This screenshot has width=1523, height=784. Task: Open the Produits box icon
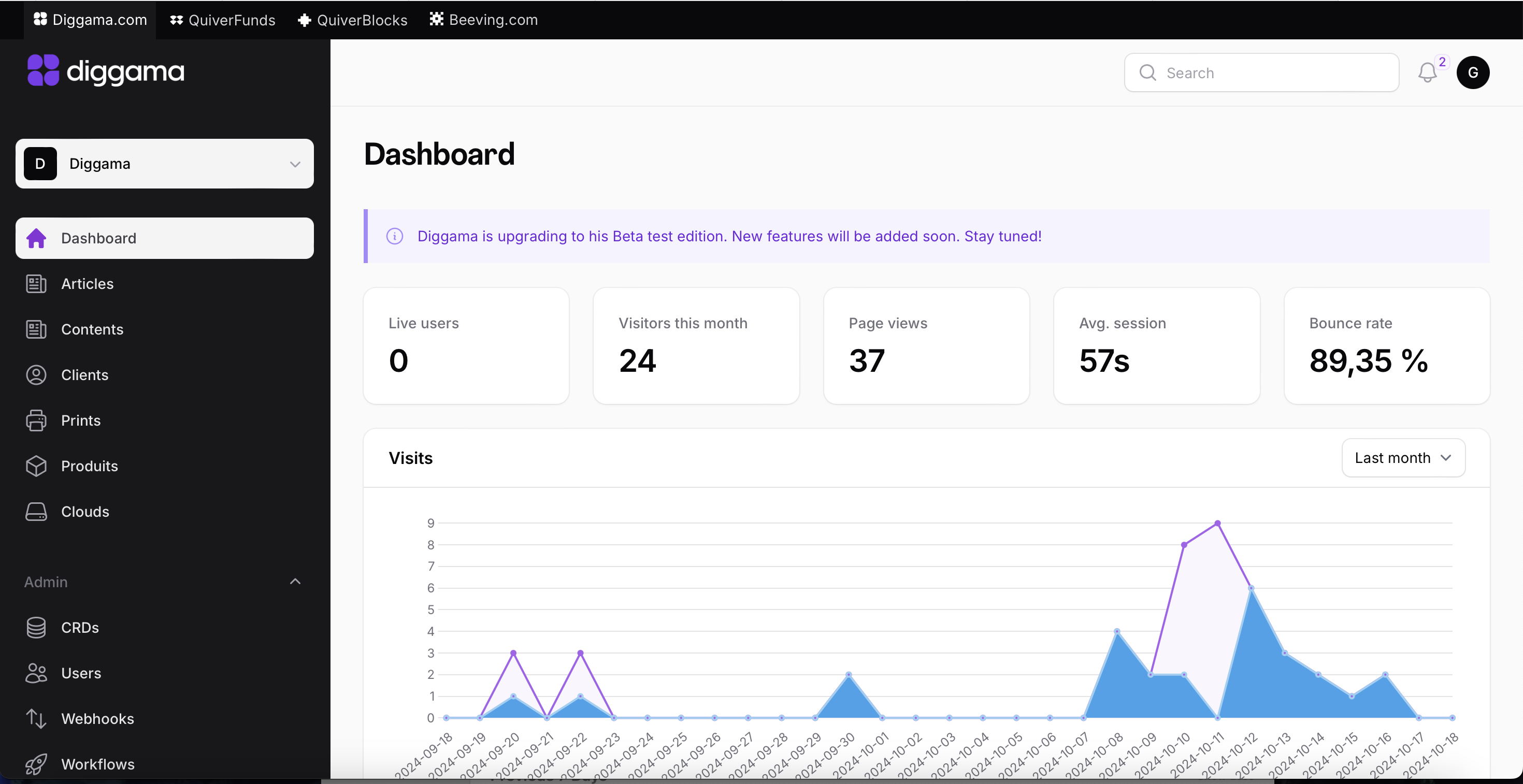(x=36, y=466)
